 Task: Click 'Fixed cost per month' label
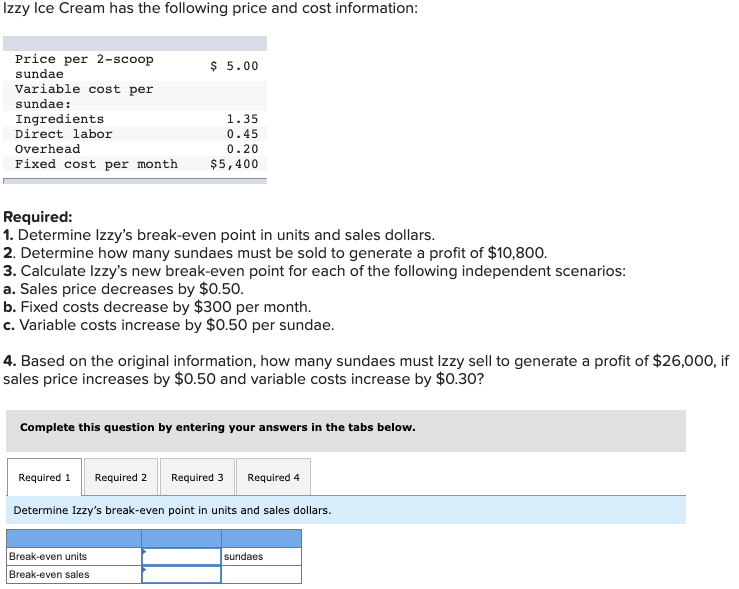point(96,164)
